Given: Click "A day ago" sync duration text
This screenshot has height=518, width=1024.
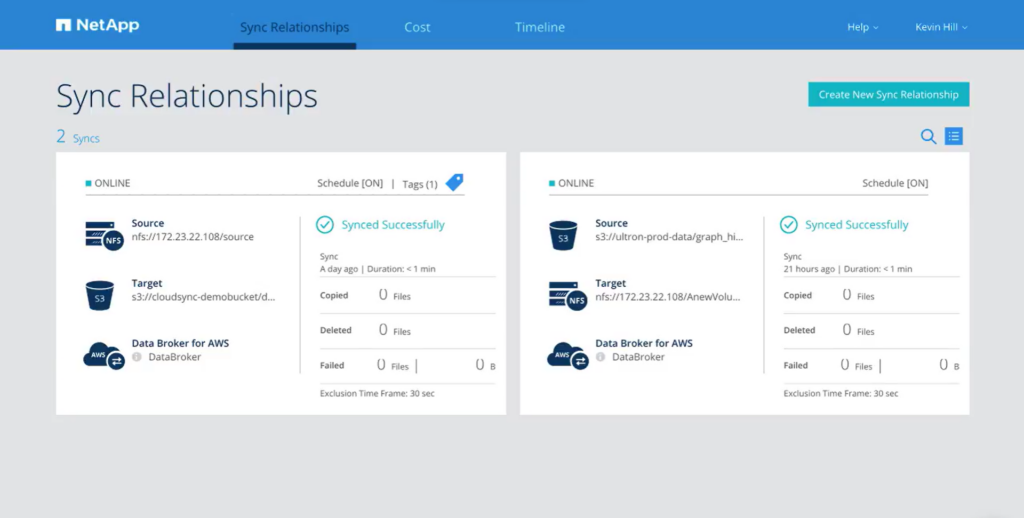Looking at the screenshot, I should tap(377, 269).
